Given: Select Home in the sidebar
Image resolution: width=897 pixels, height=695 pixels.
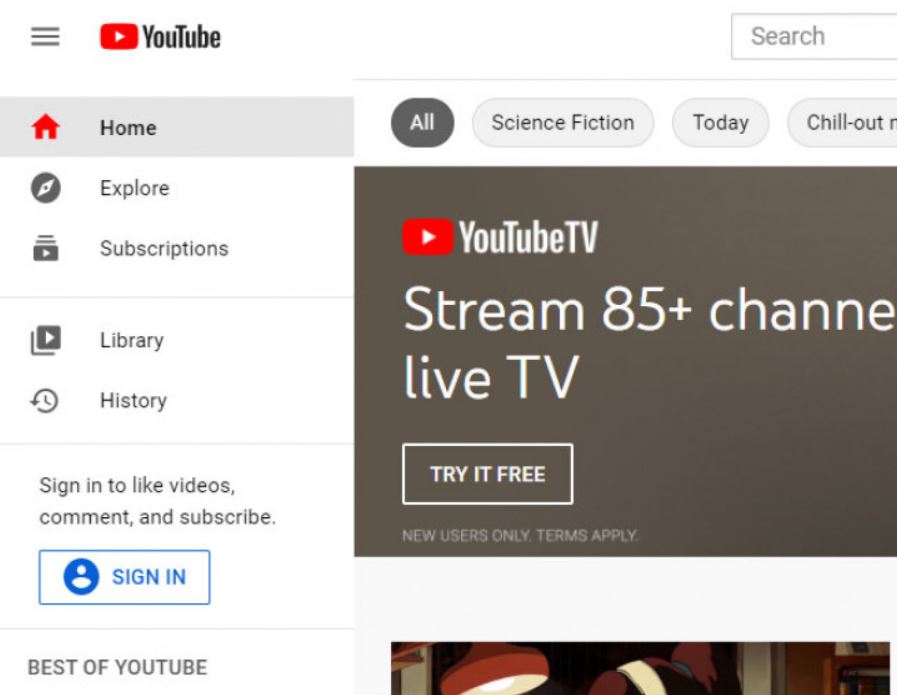Looking at the screenshot, I should 177,127.
